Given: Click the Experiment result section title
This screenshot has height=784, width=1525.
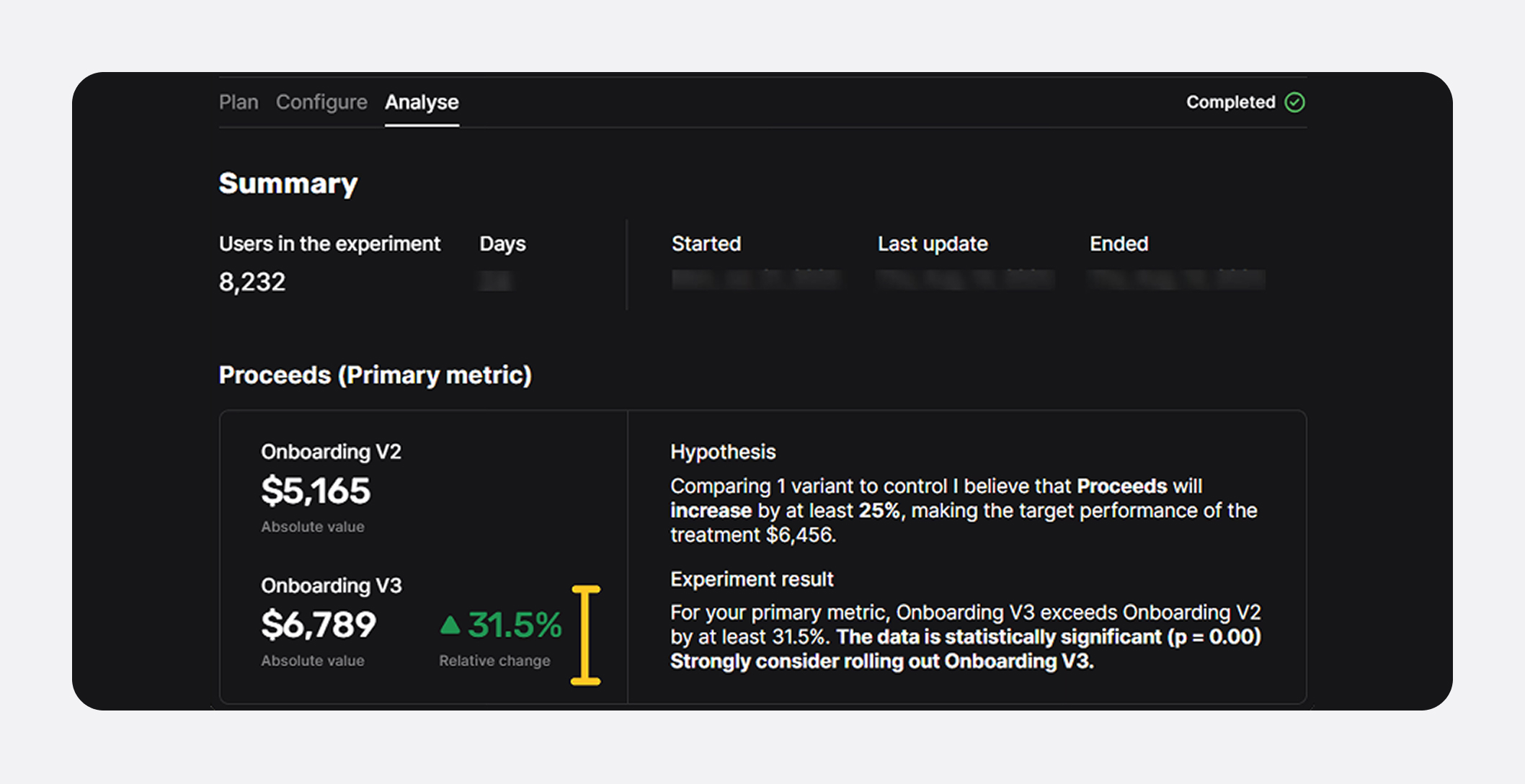Looking at the screenshot, I should click(752, 579).
